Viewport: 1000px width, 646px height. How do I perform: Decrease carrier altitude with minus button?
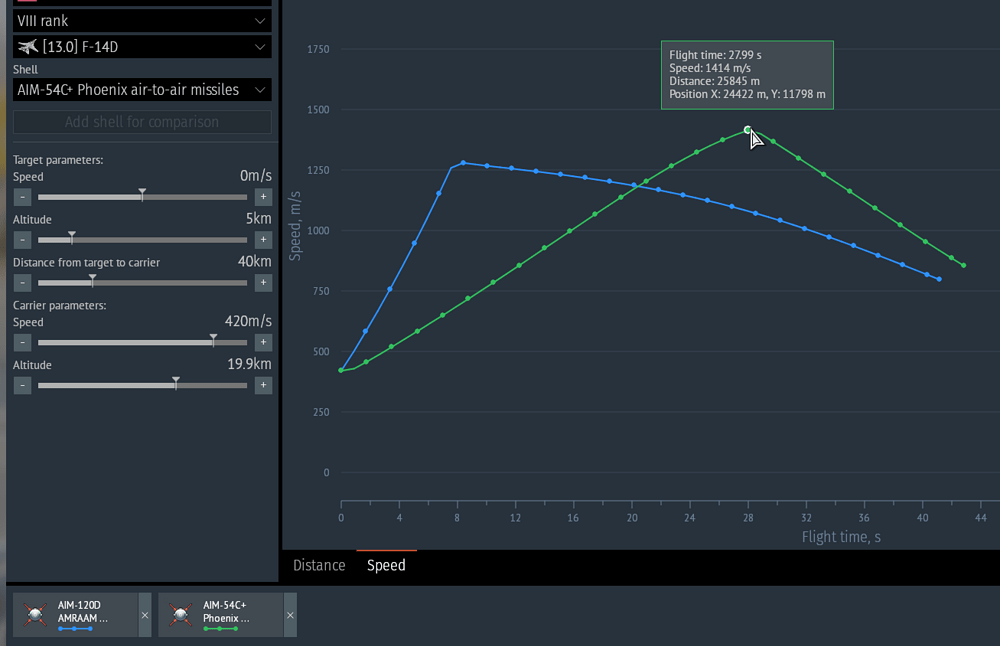[x=22, y=385]
